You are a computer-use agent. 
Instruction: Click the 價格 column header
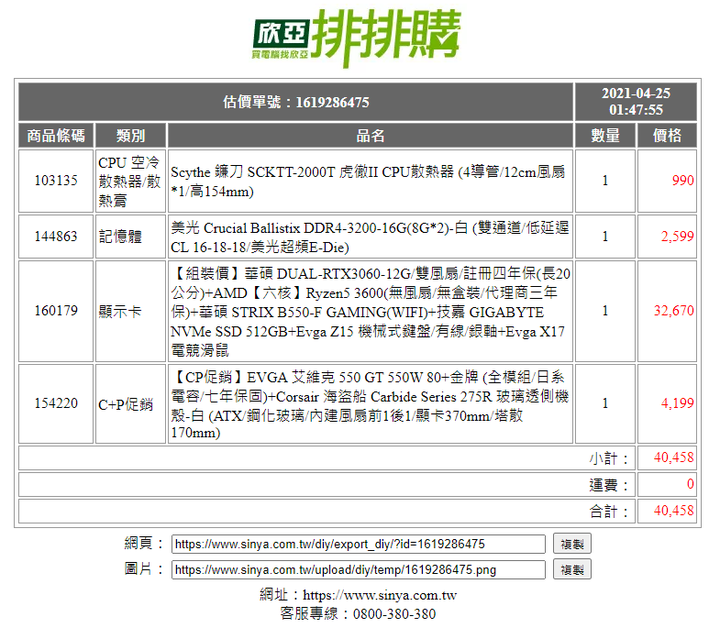(667, 135)
